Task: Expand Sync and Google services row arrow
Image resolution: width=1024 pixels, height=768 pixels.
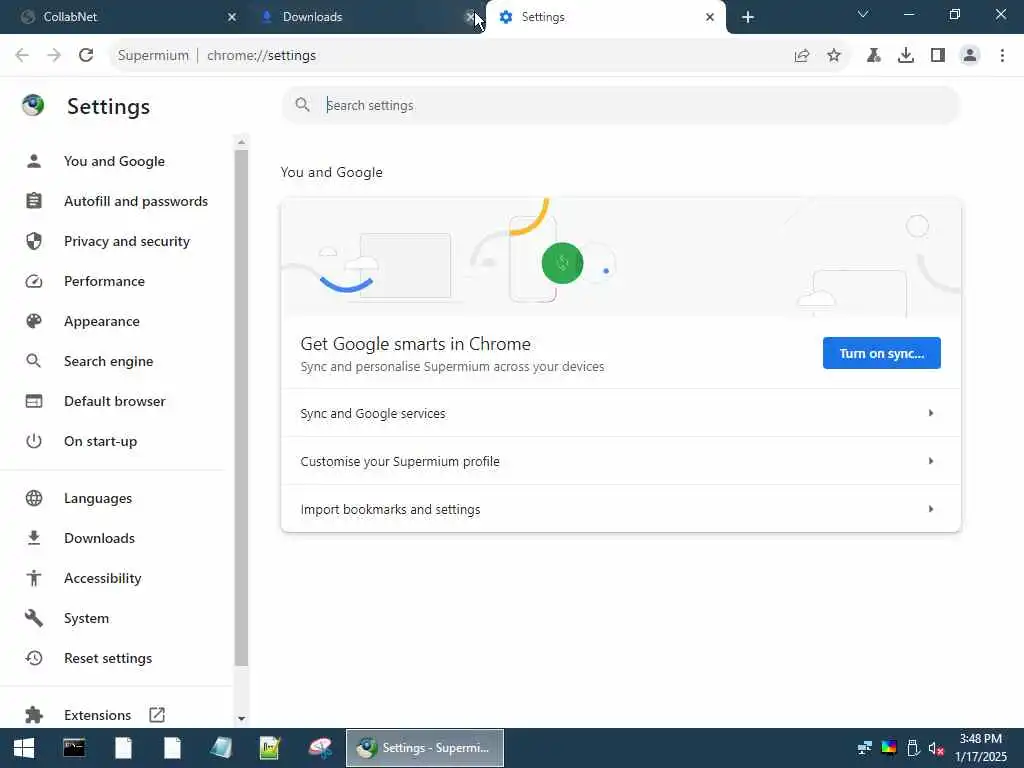Action: 931,413
